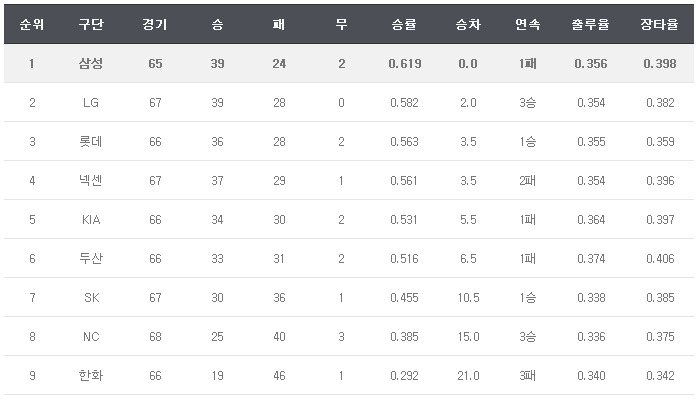Select the LG team name
The height and width of the screenshot is (401, 696).
(x=91, y=103)
